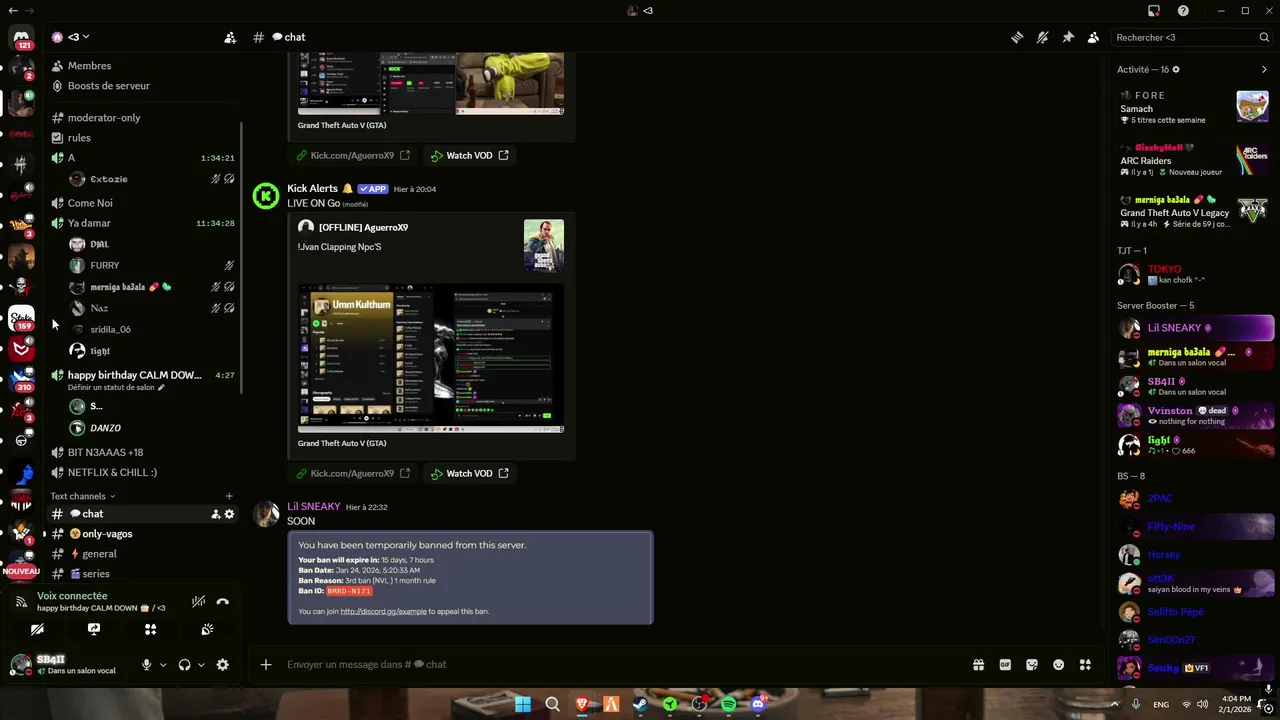
Task: Open microphone input options chevron
Action: 163,665
